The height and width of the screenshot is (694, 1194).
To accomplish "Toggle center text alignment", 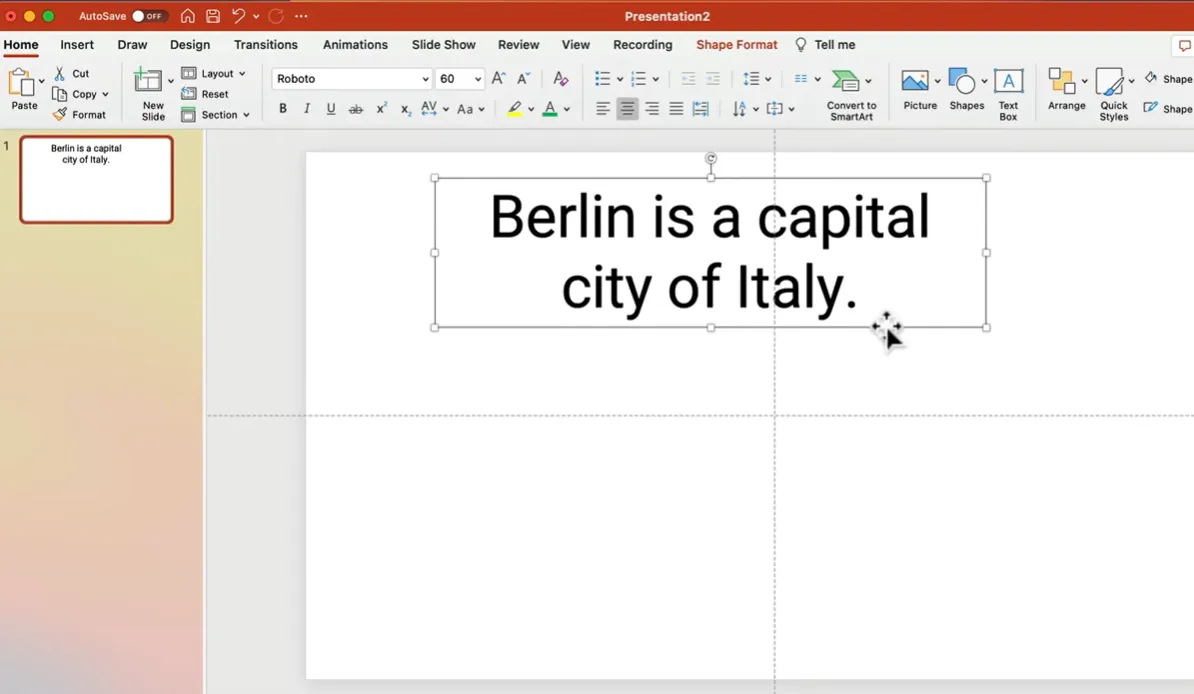I will pos(627,109).
